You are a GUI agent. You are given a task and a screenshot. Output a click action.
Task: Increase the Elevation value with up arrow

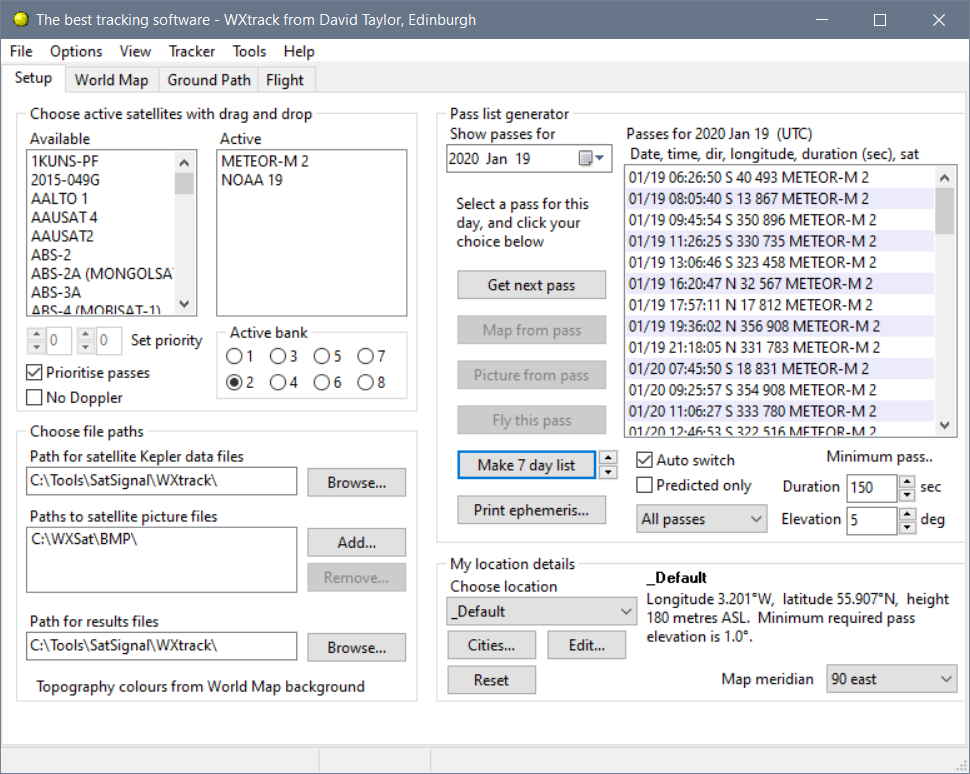coord(907,514)
